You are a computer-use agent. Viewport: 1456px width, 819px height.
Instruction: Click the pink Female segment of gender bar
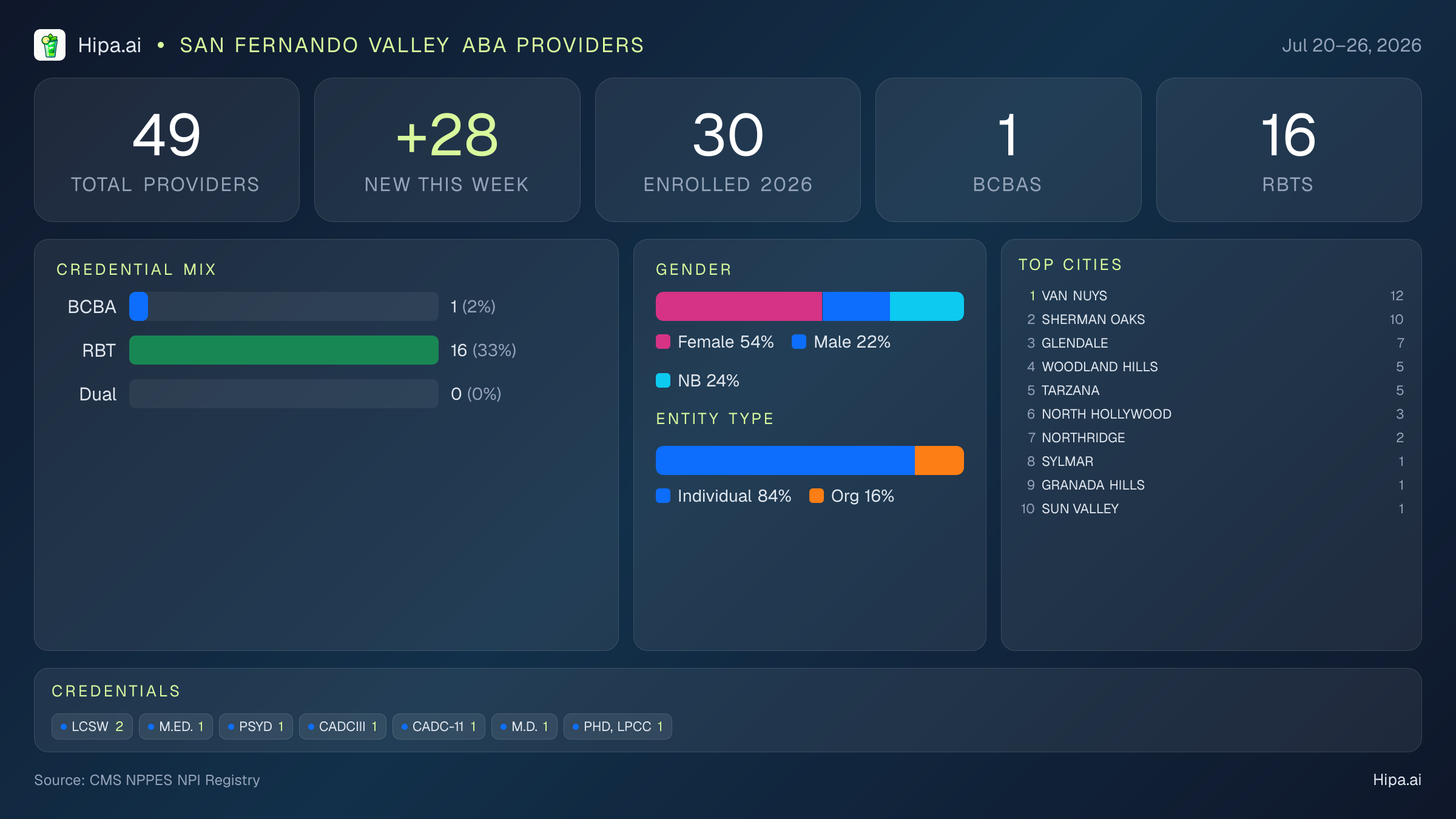tap(739, 306)
